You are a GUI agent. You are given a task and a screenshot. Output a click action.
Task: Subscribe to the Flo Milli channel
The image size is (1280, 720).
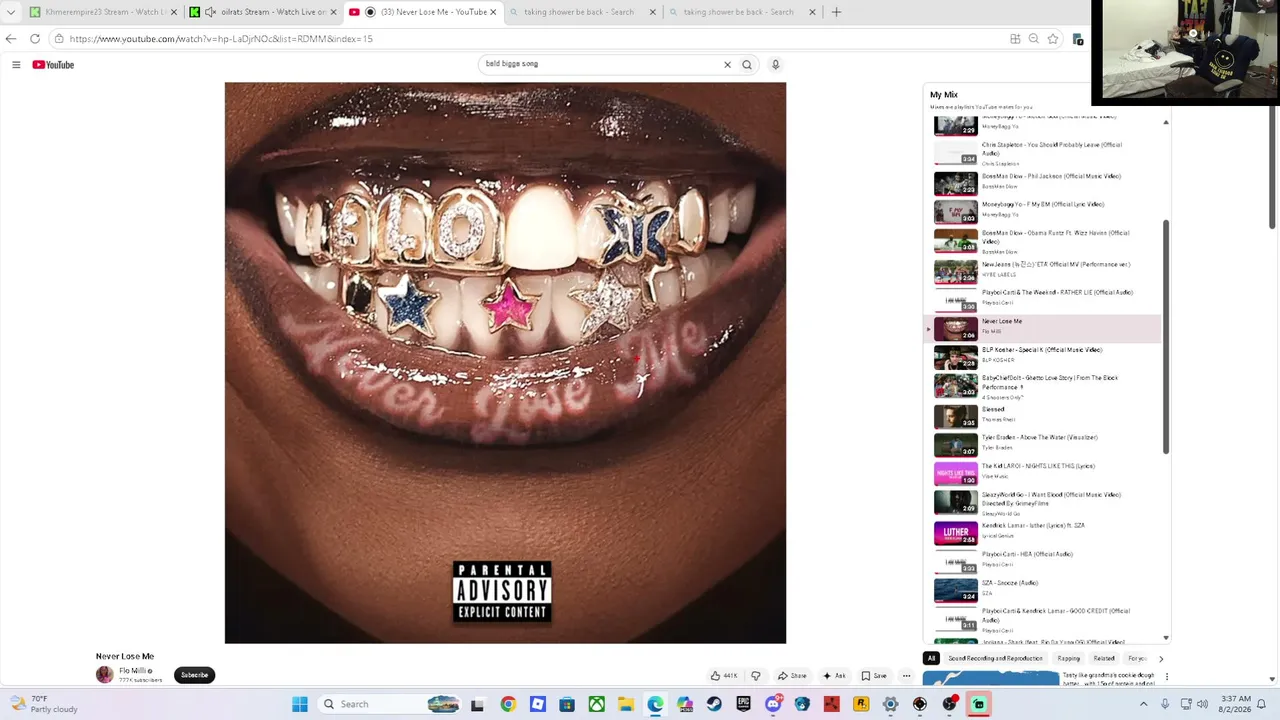(194, 675)
